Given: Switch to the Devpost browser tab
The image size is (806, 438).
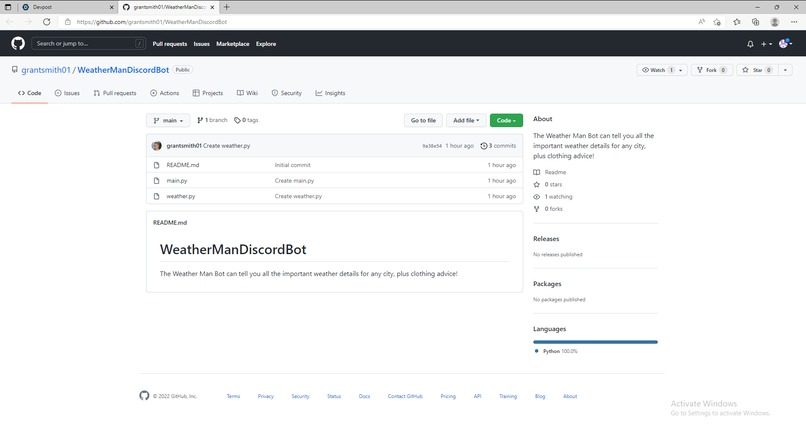Looking at the screenshot, I should click(x=67, y=7).
